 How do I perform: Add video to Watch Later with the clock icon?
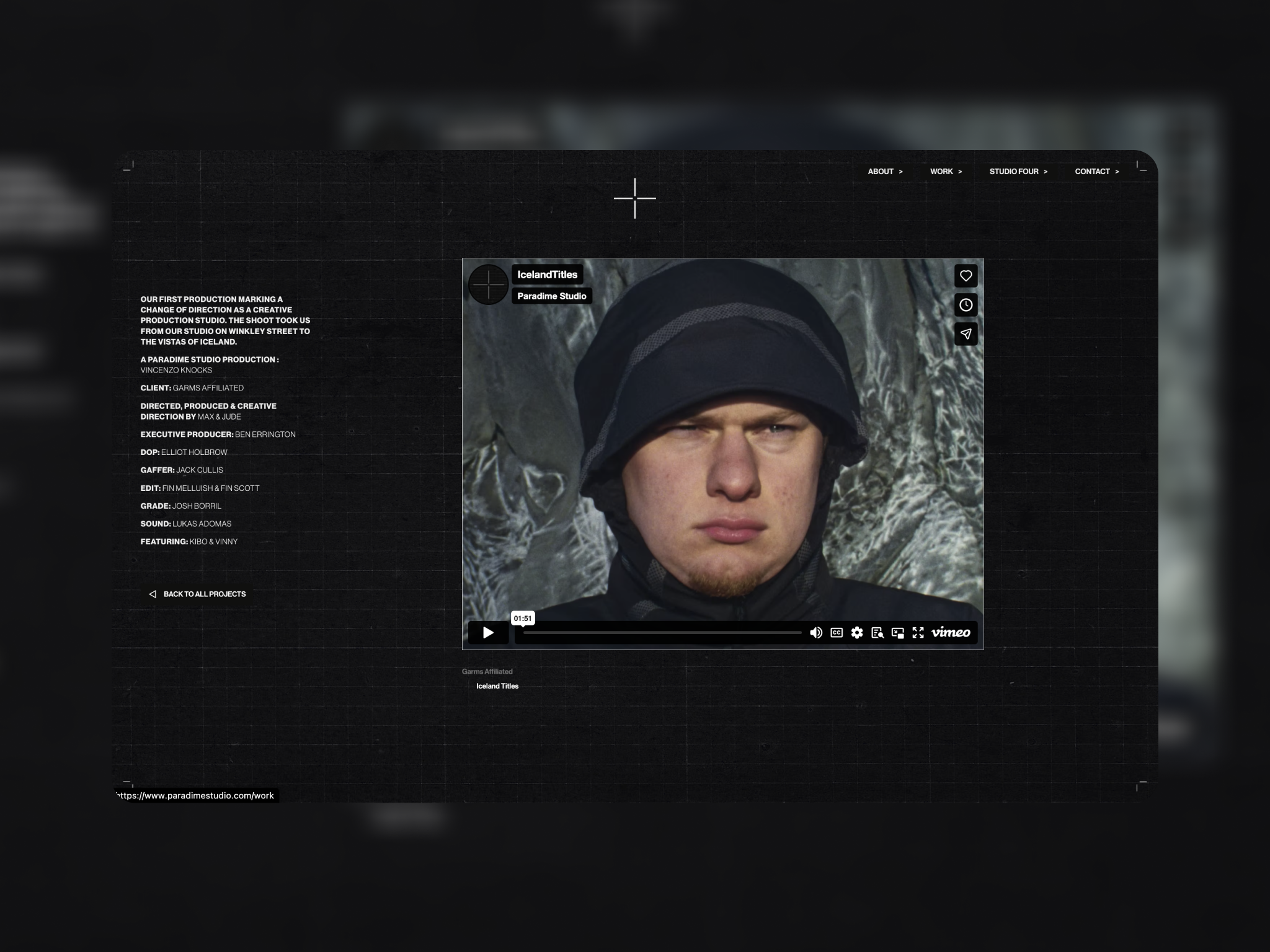(966, 305)
